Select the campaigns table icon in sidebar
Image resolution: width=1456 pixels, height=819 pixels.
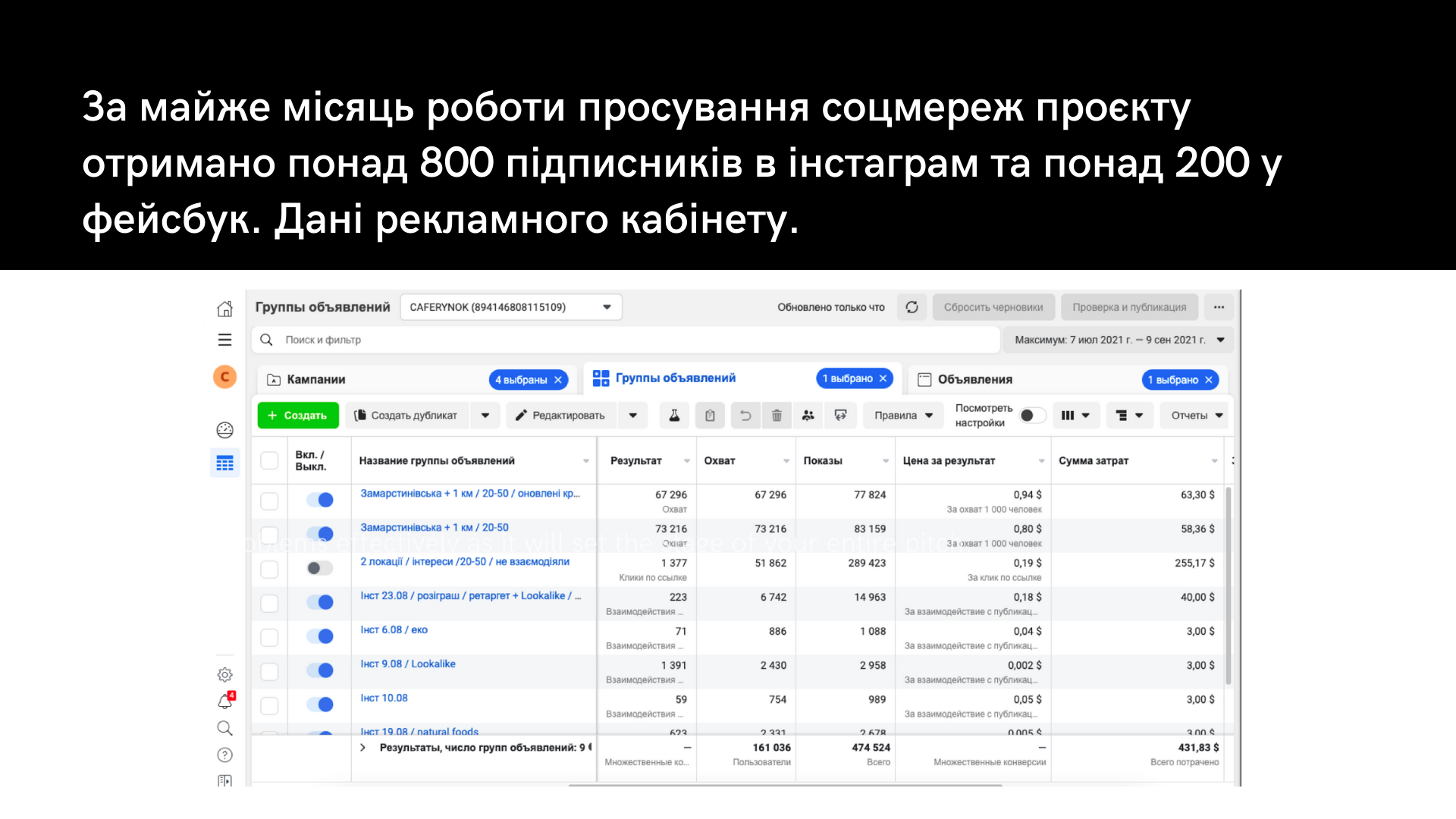point(224,463)
